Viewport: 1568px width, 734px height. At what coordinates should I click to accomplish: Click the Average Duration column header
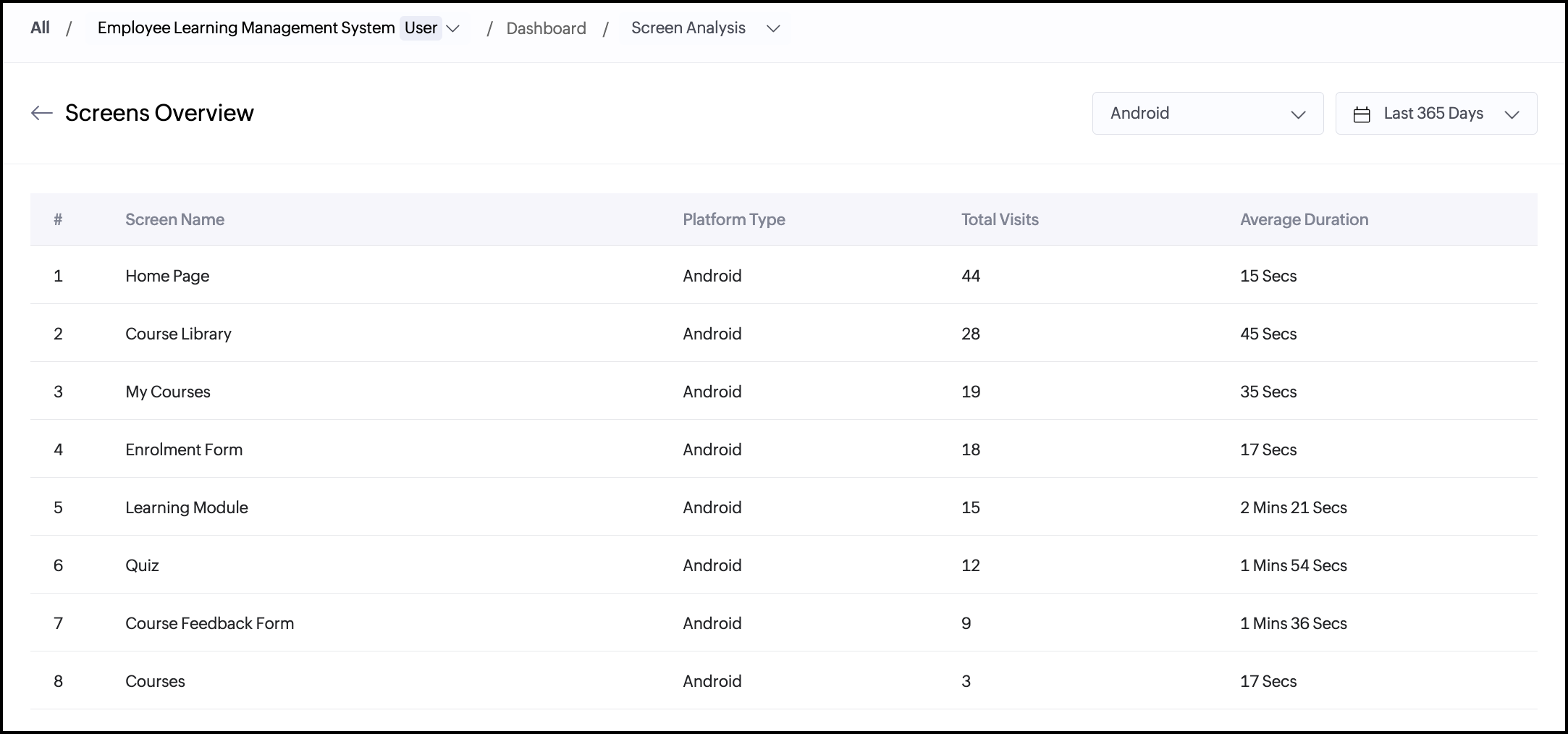coord(1304,219)
